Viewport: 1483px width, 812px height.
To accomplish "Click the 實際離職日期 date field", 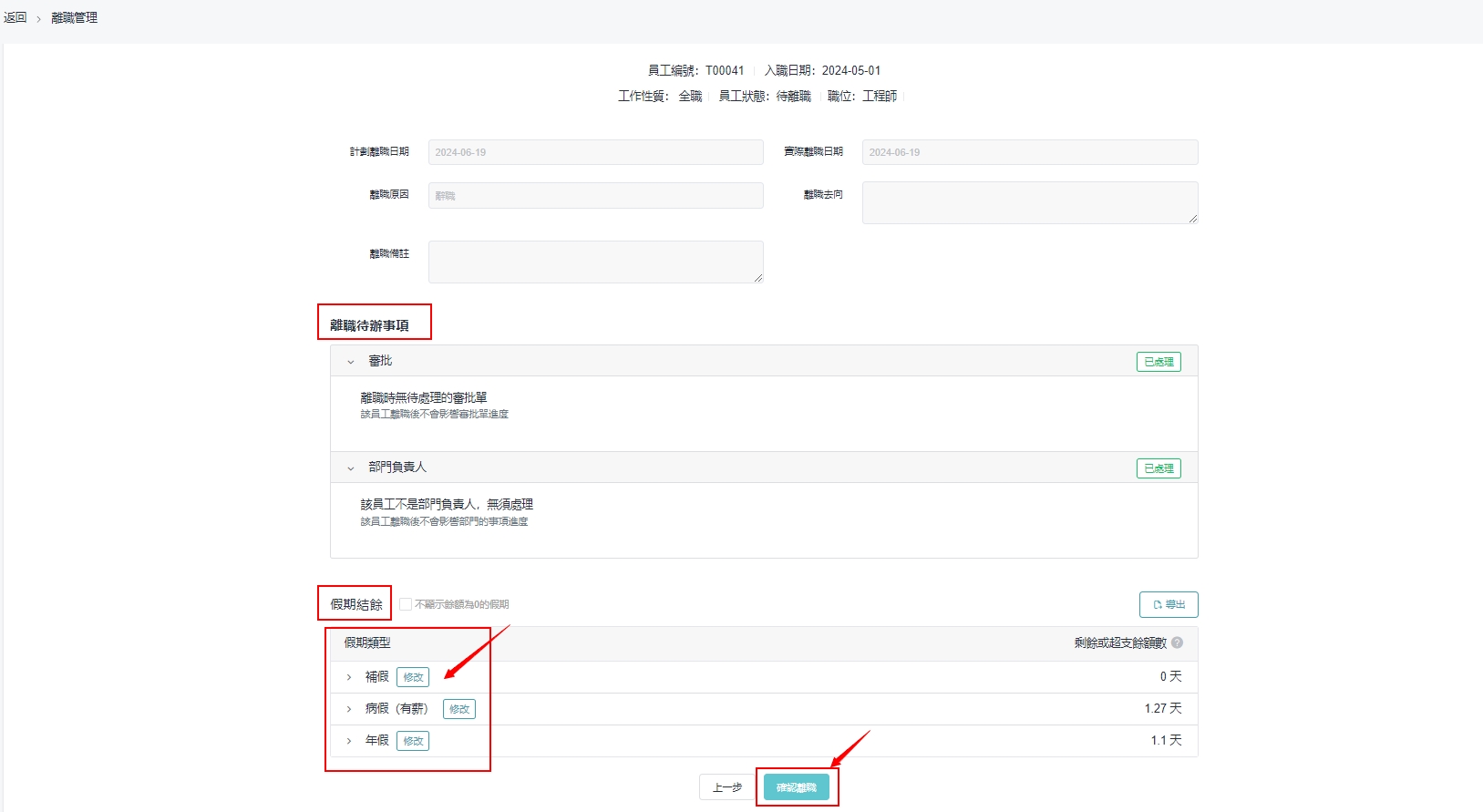I will [x=1029, y=152].
